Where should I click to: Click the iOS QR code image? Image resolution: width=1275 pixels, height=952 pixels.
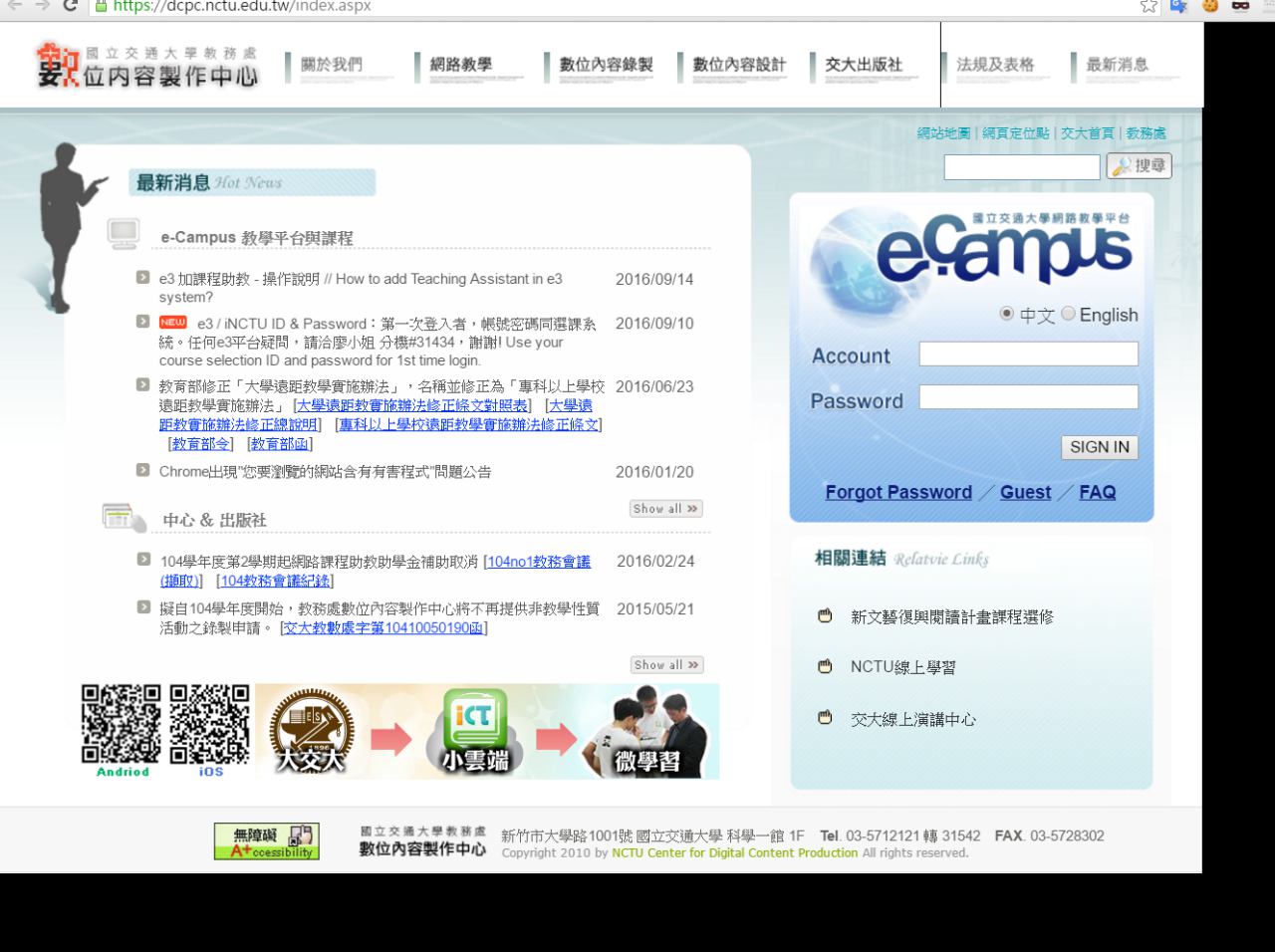[x=209, y=724]
